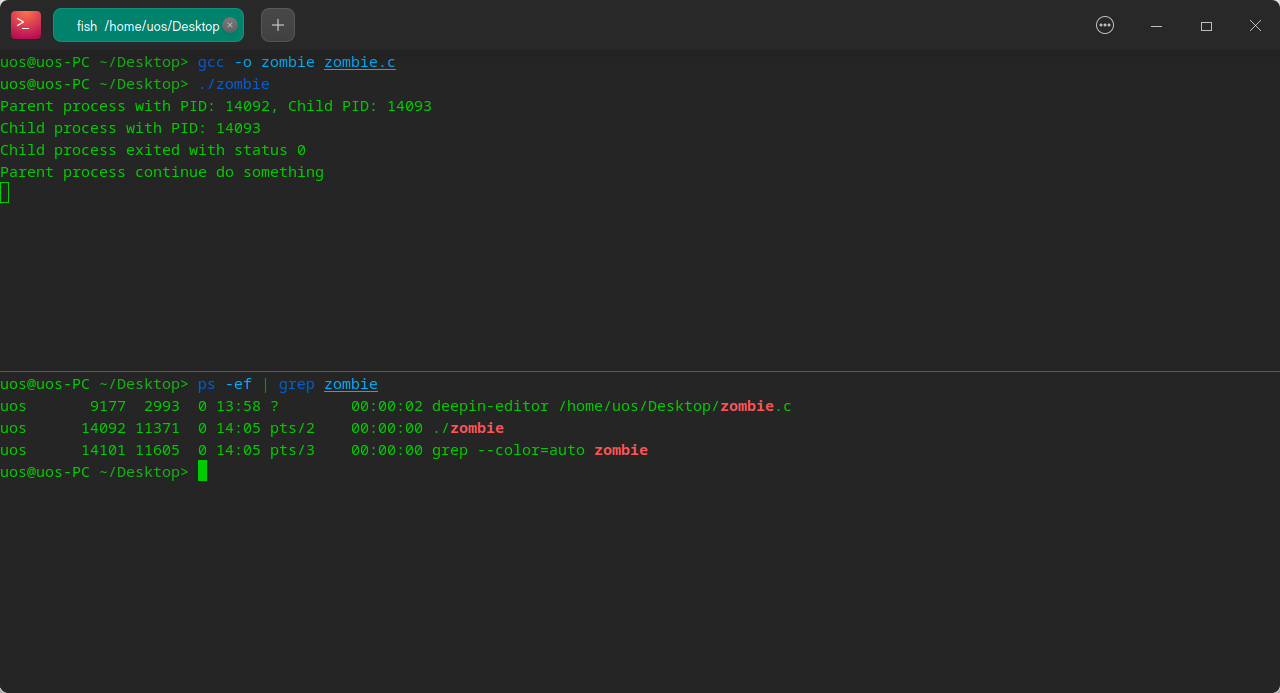Click deepin-editor text in process list

tap(490, 406)
